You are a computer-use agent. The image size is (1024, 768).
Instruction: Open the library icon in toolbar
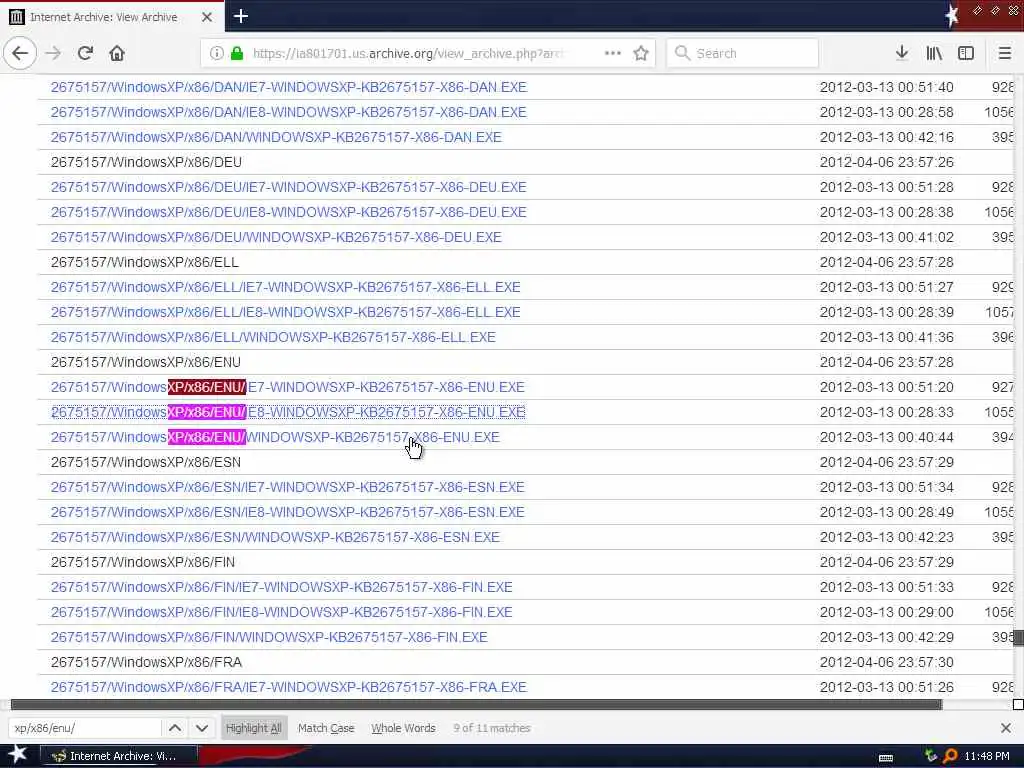point(934,53)
